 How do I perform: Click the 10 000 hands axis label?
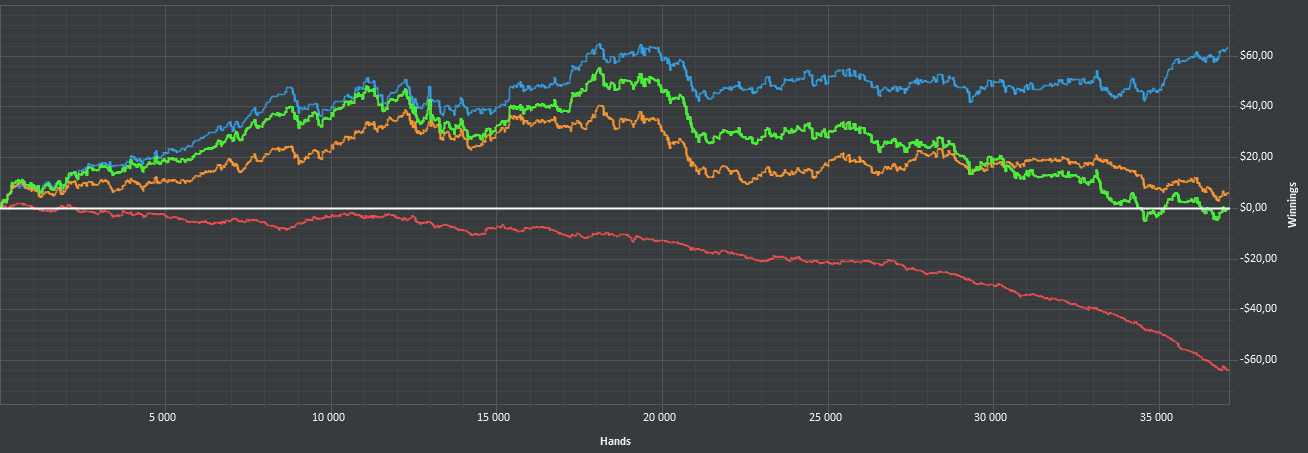(328, 416)
